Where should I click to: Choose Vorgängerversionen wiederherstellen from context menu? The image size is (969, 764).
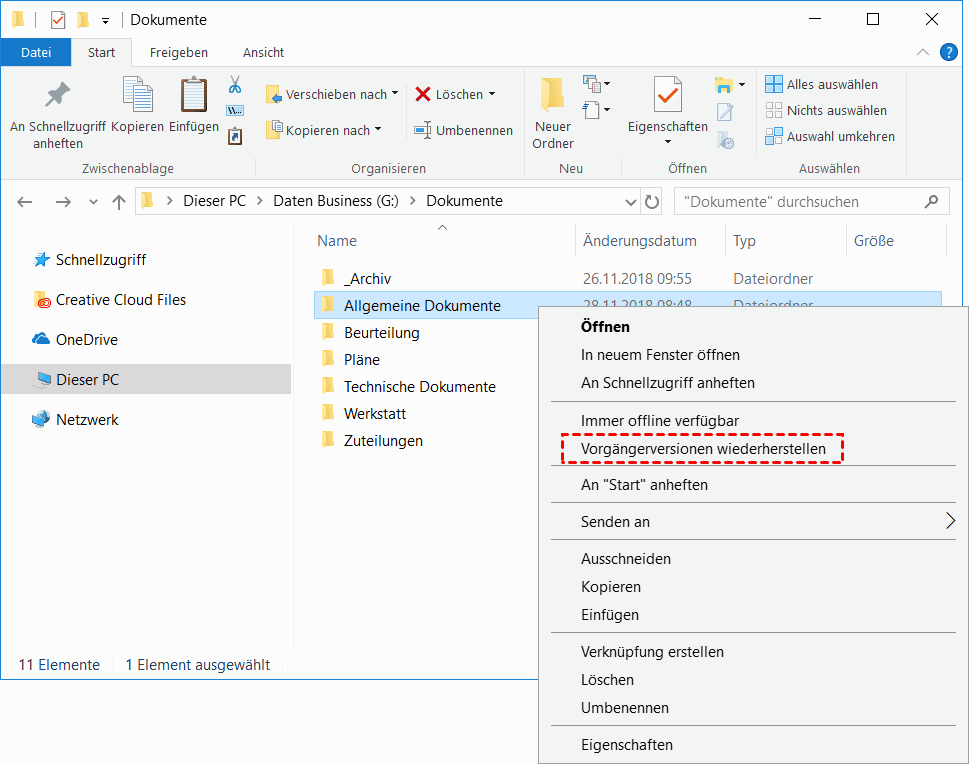point(703,449)
